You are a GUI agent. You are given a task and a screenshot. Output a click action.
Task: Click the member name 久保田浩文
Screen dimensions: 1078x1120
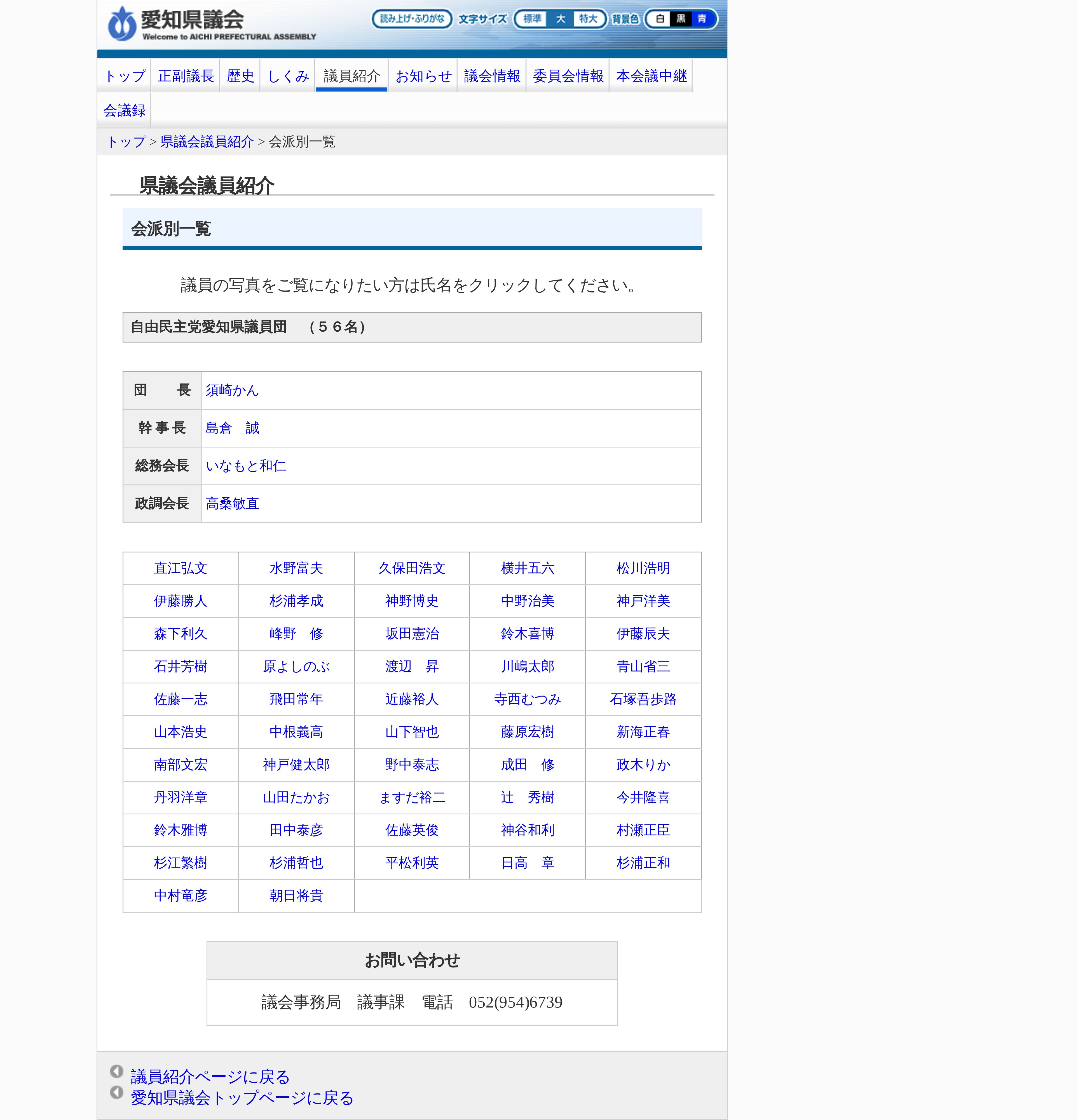coord(411,568)
